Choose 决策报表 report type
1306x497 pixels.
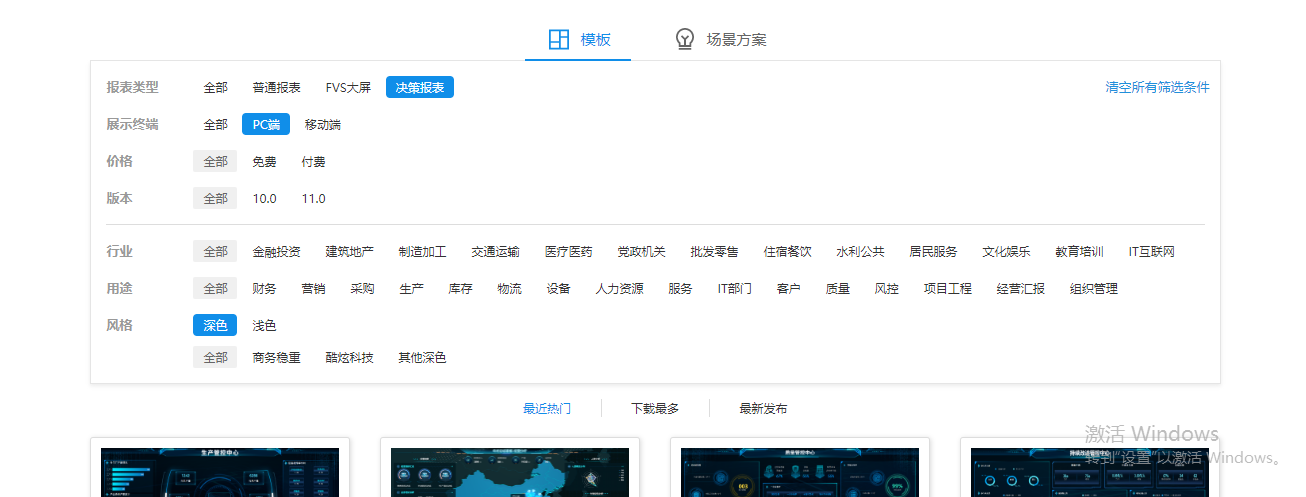click(420, 88)
